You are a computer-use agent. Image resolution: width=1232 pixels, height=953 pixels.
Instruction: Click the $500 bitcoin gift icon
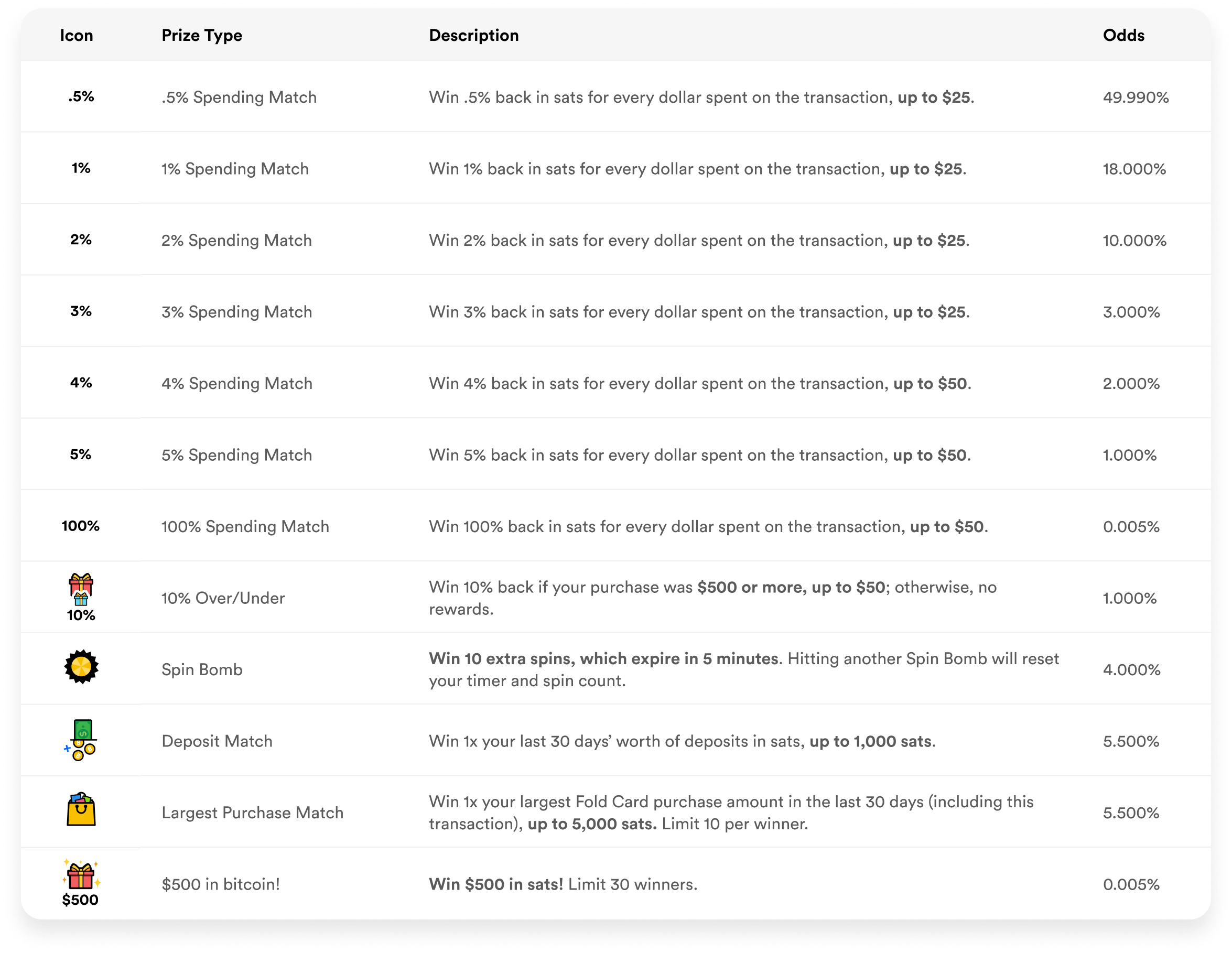pos(81,876)
